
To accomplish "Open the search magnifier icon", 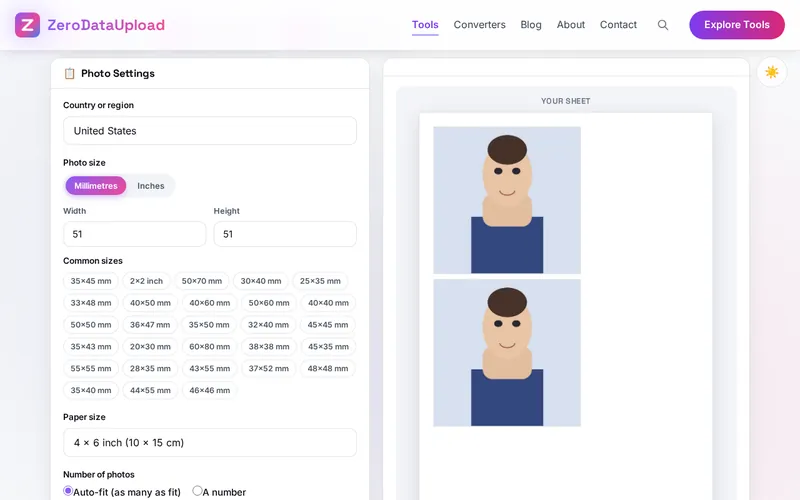I will (x=663, y=25).
